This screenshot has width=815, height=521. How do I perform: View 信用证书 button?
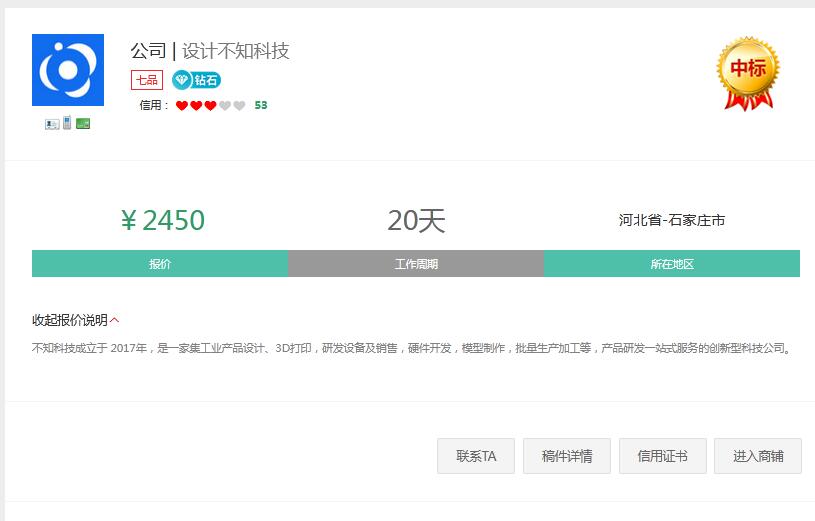click(663, 456)
